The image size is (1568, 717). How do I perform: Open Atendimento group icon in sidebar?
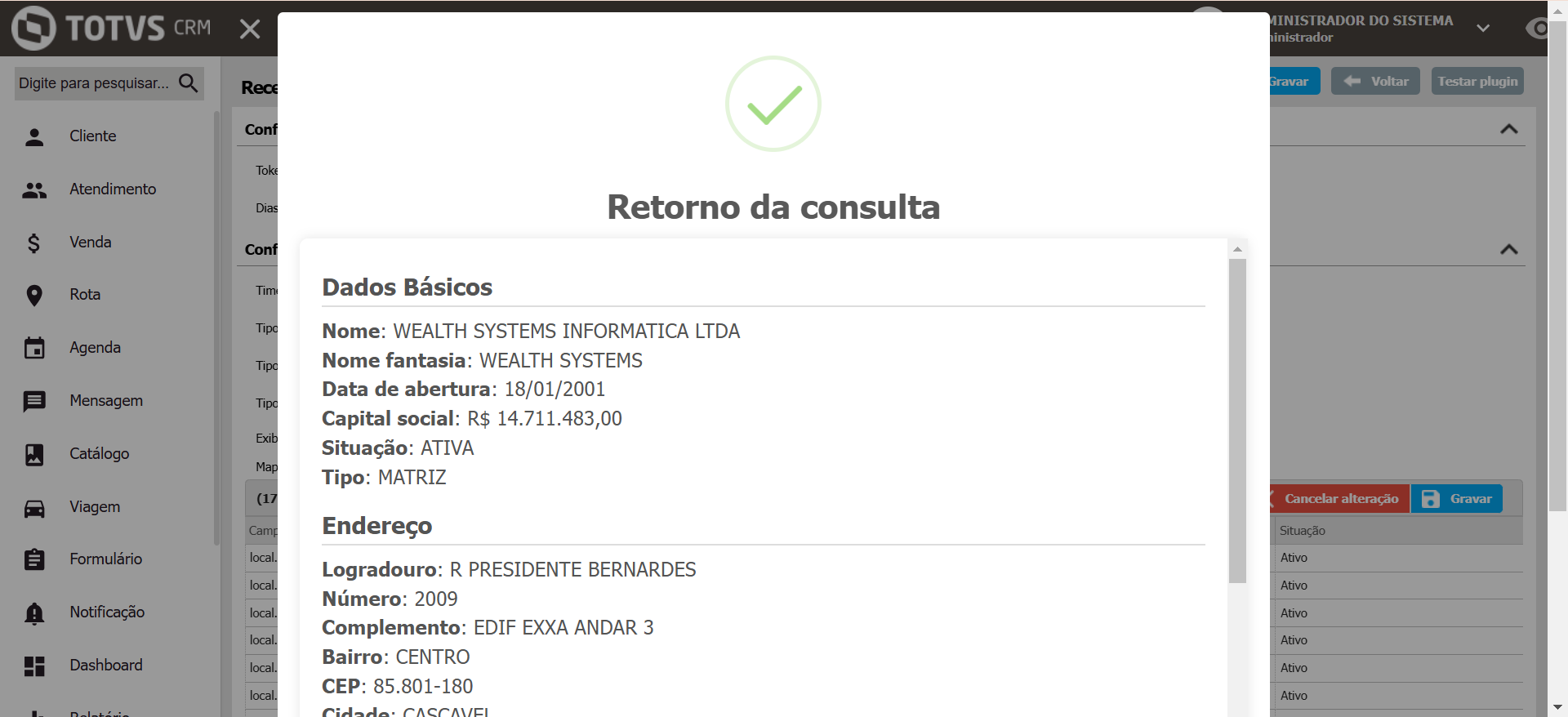(34, 189)
